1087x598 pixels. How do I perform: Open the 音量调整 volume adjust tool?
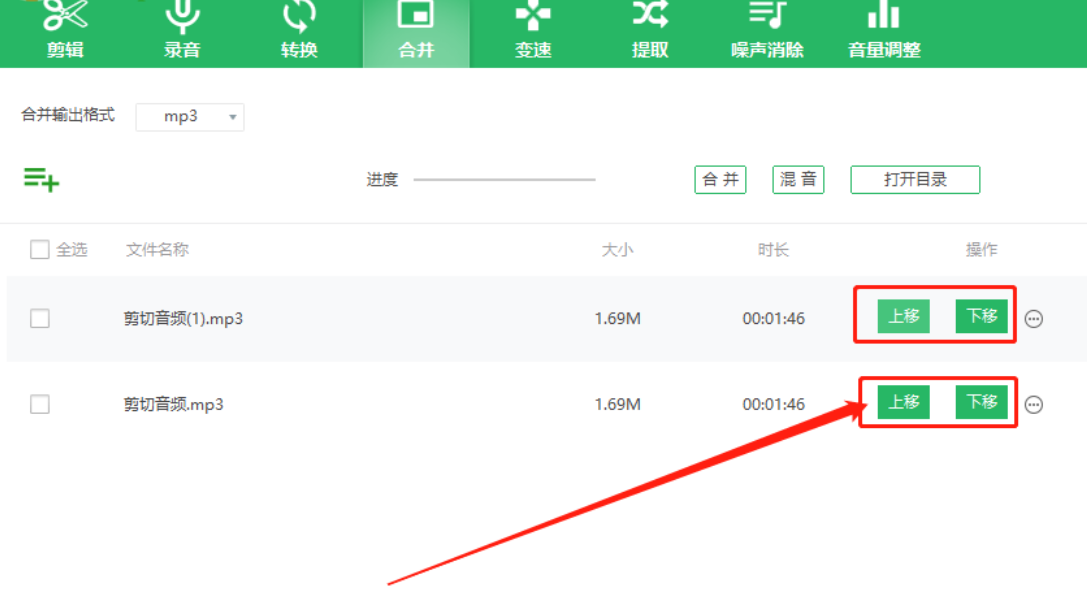pyautogui.click(x=884, y=30)
